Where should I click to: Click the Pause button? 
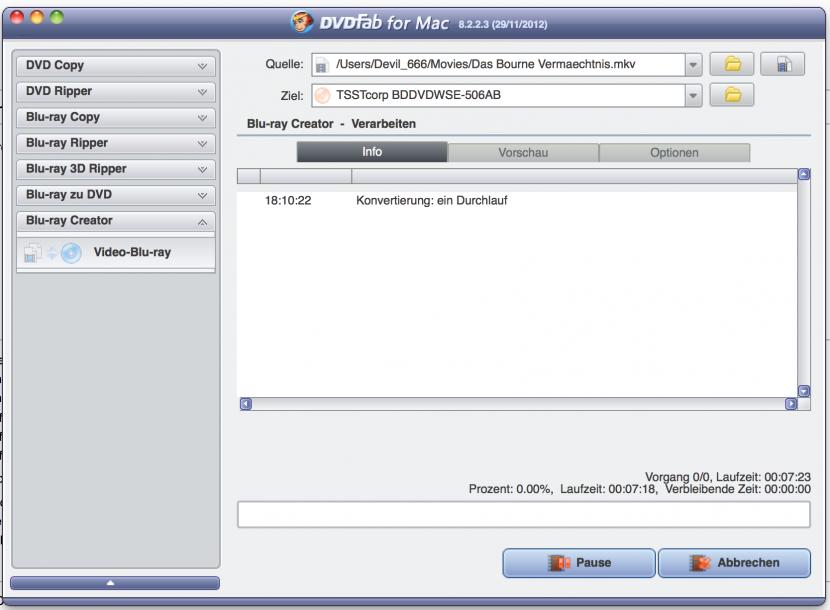pos(579,563)
